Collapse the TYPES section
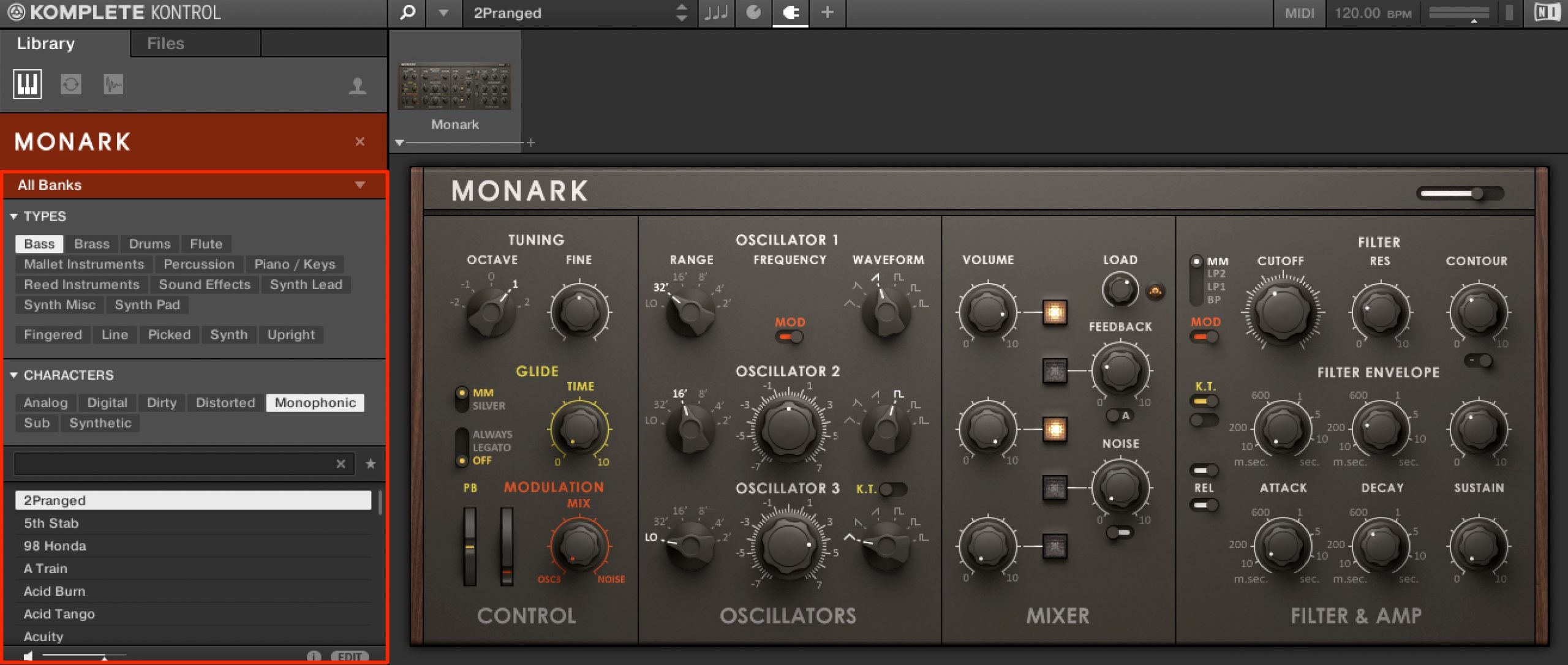 13,216
